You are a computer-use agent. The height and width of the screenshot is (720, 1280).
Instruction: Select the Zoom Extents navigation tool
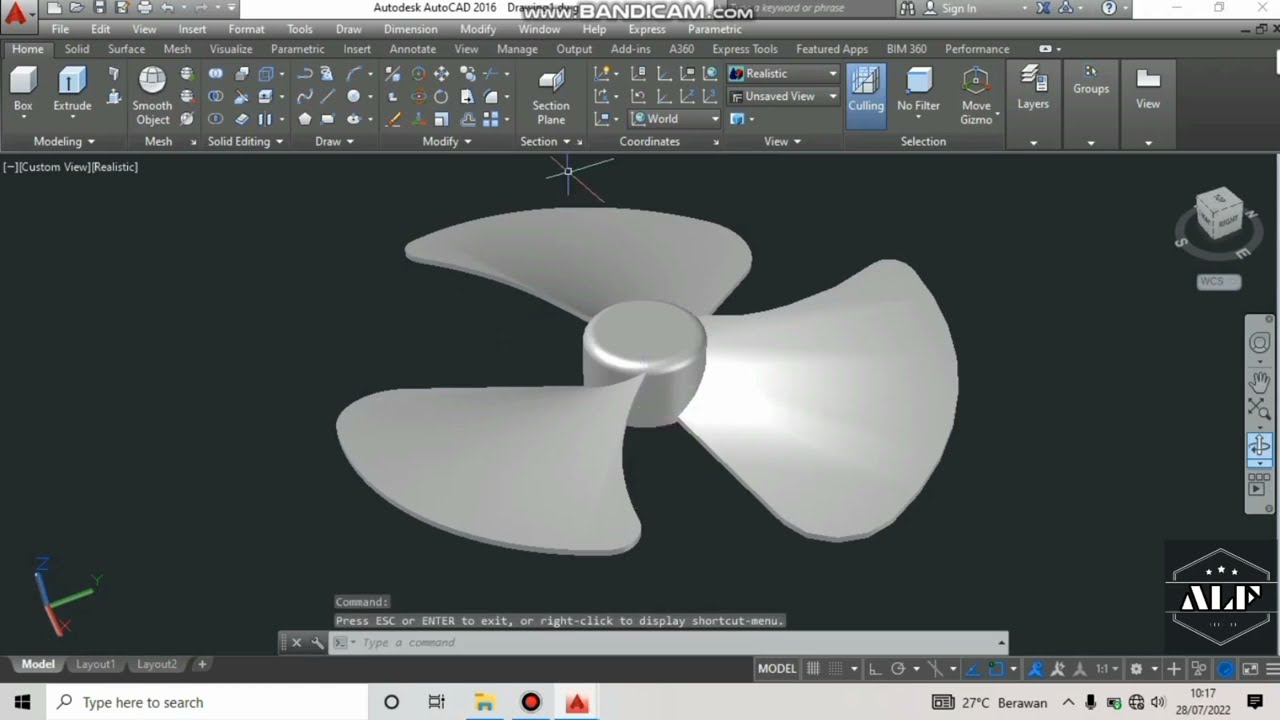coord(1259,409)
